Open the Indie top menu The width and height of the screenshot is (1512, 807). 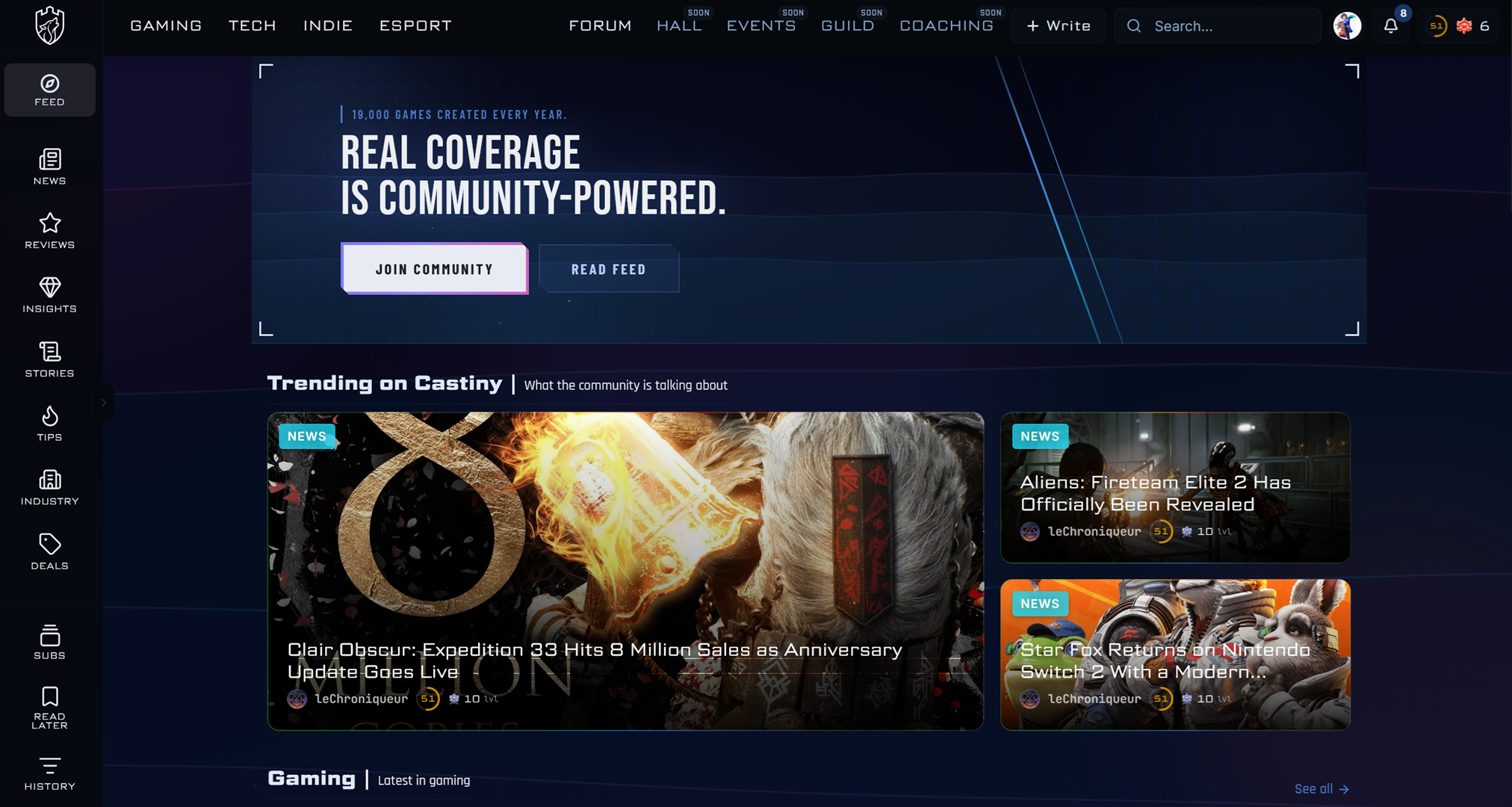click(x=328, y=26)
